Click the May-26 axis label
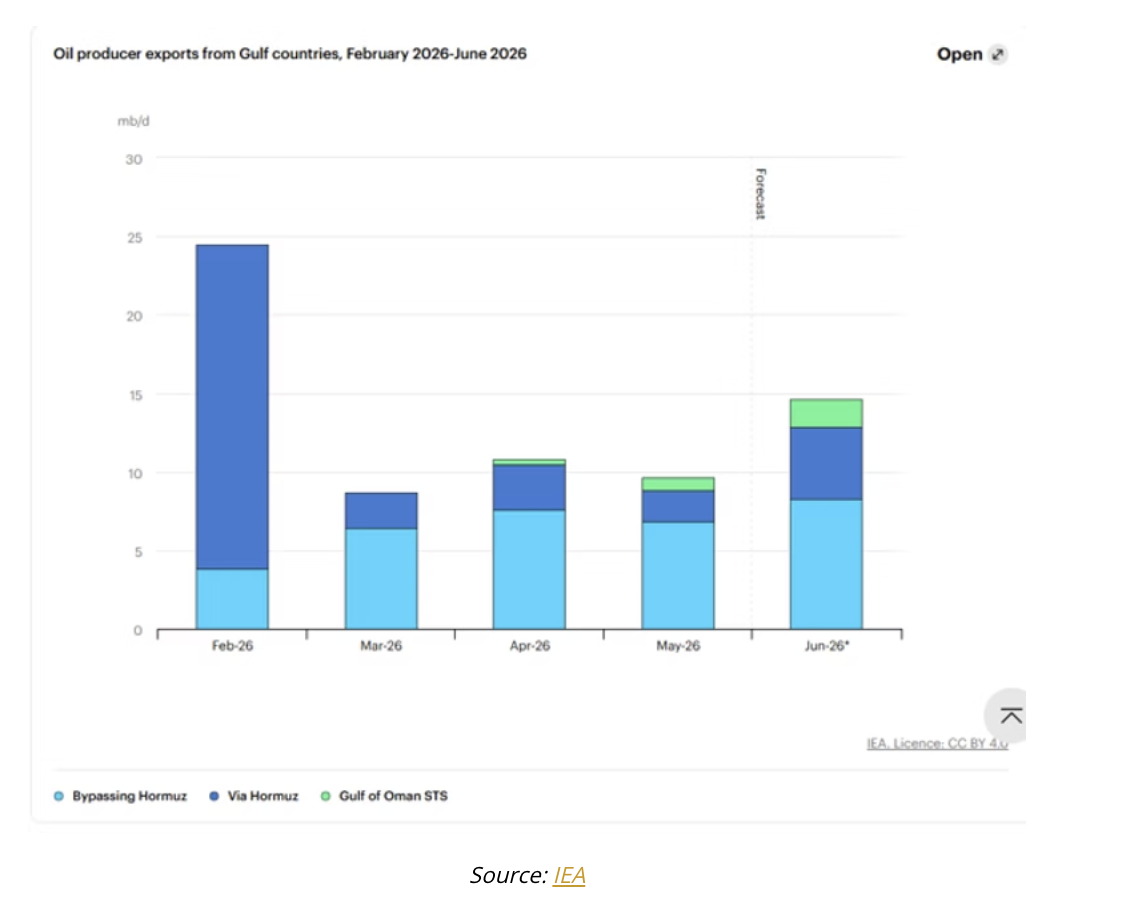1134x904 pixels. [x=678, y=646]
